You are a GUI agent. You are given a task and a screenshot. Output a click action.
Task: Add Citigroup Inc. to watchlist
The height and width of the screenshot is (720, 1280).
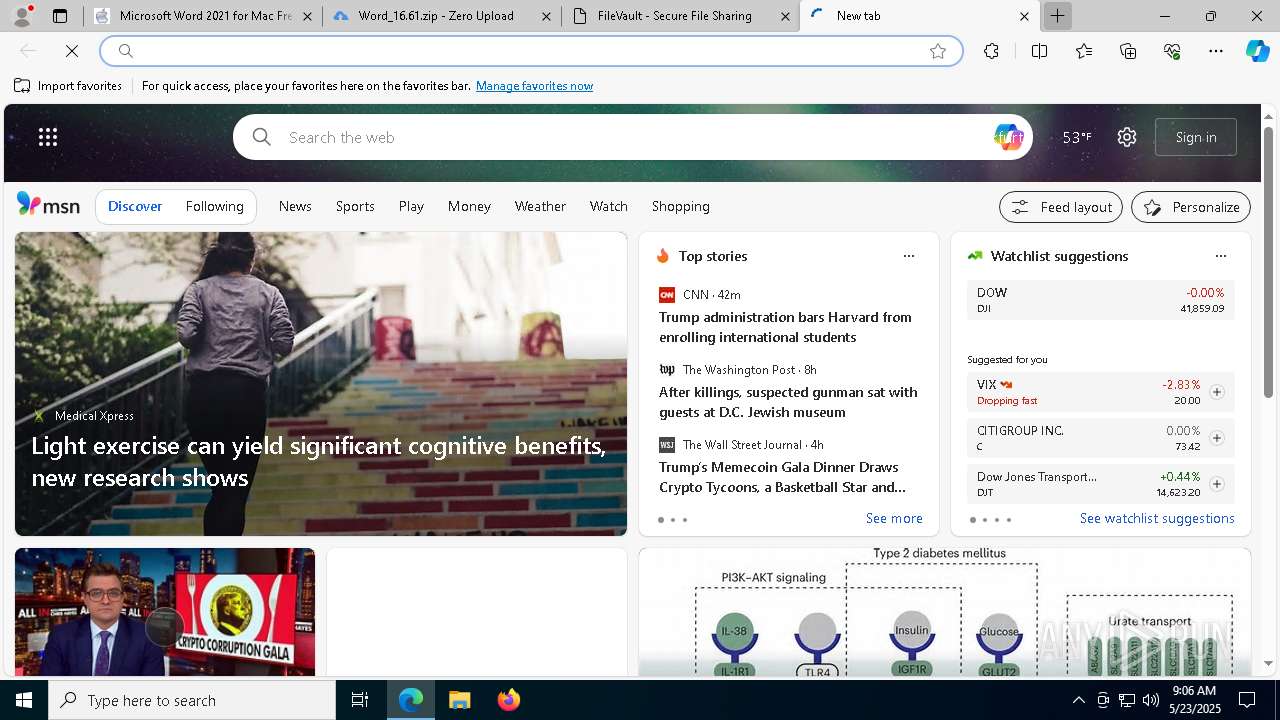point(1217,438)
